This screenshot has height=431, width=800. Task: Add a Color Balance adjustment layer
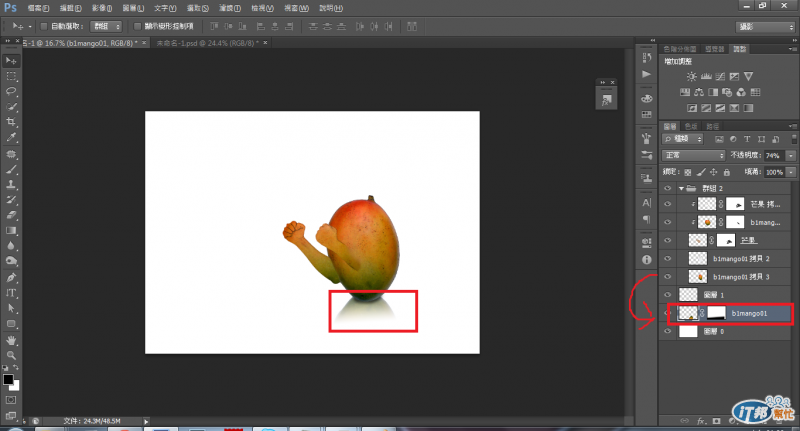[699, 92]
